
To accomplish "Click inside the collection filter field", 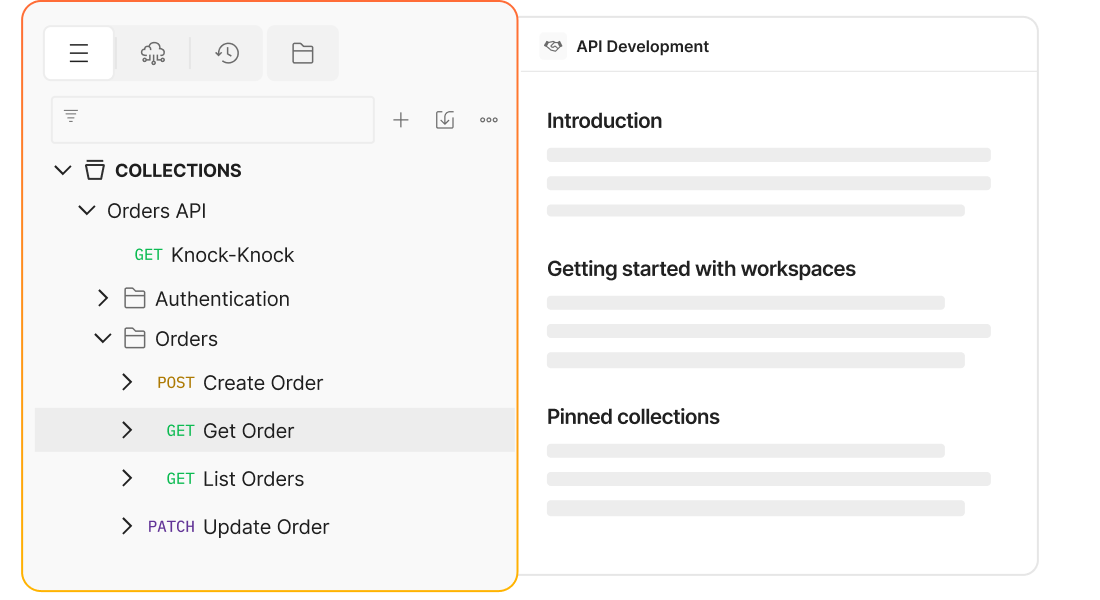I will [x=213, y=119].
